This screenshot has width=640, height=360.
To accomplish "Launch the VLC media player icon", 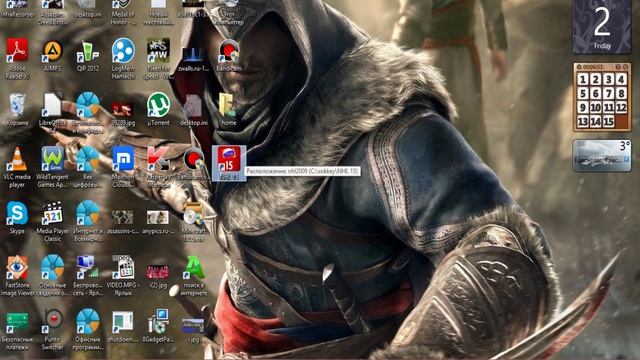I will pyautogui.click(x=17, y=159).
